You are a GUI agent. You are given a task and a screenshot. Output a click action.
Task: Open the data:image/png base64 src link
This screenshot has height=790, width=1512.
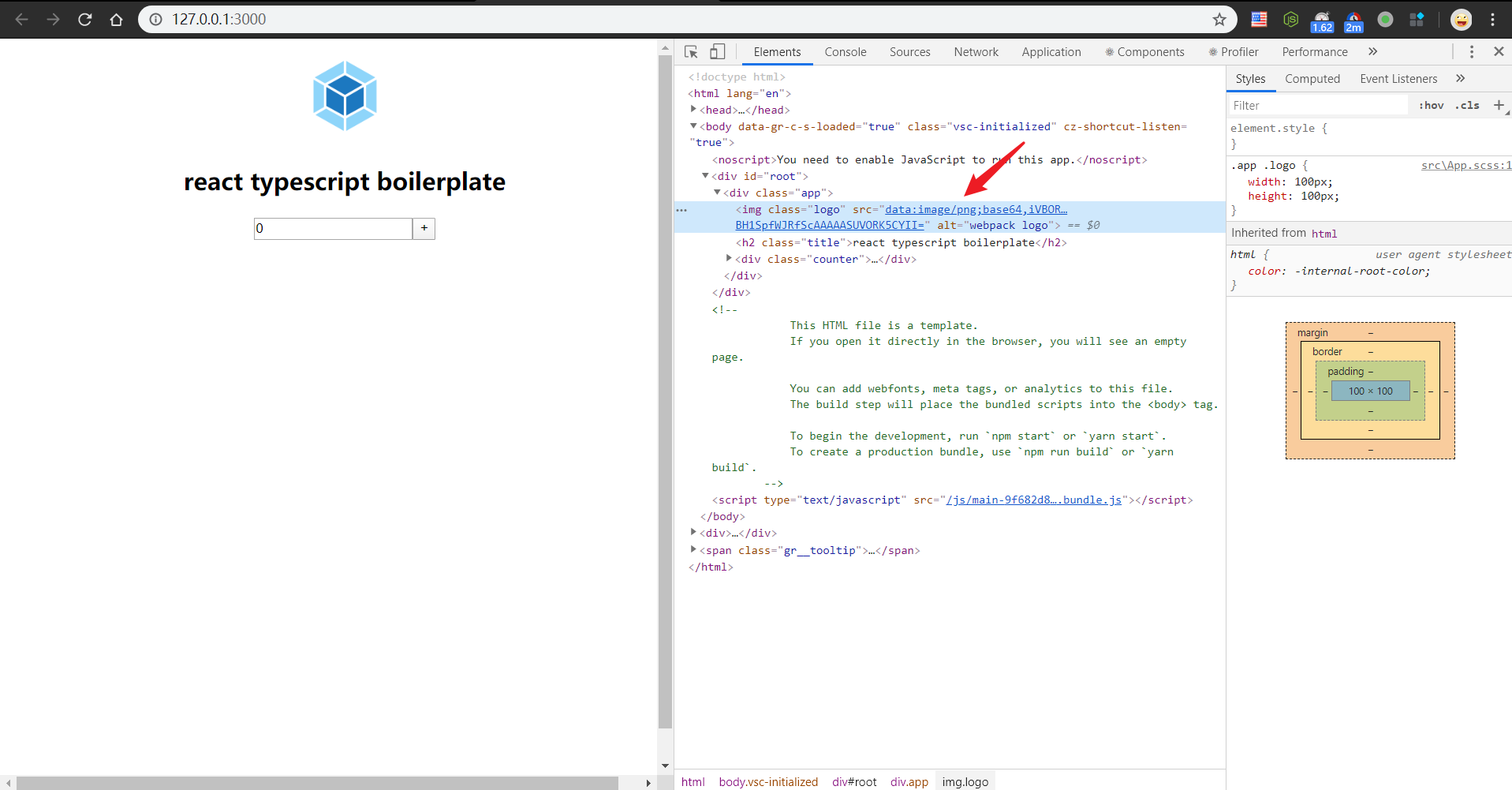click(976, 209)
